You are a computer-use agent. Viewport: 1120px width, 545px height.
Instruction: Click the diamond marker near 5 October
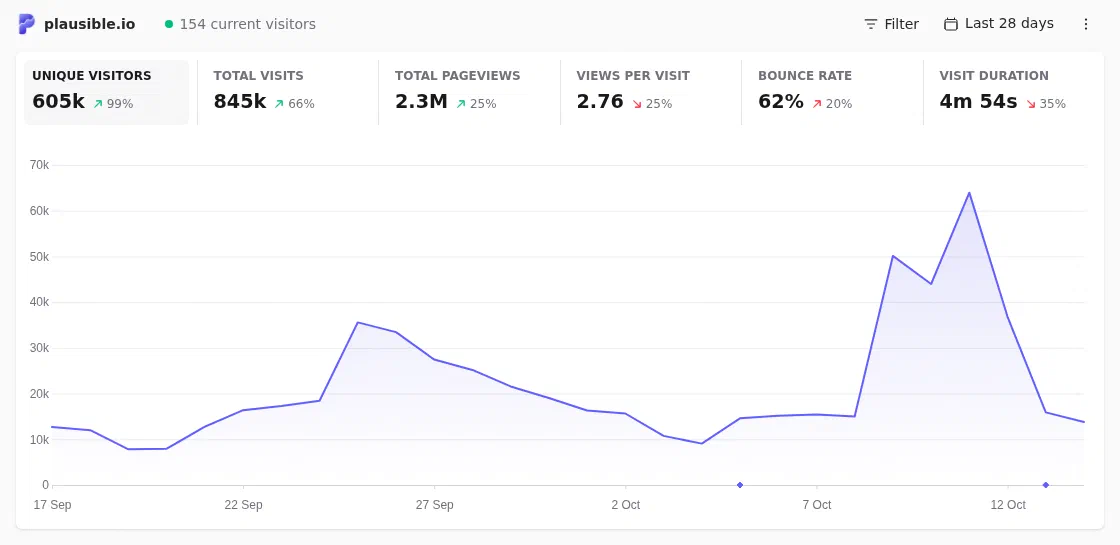[740, 485]
